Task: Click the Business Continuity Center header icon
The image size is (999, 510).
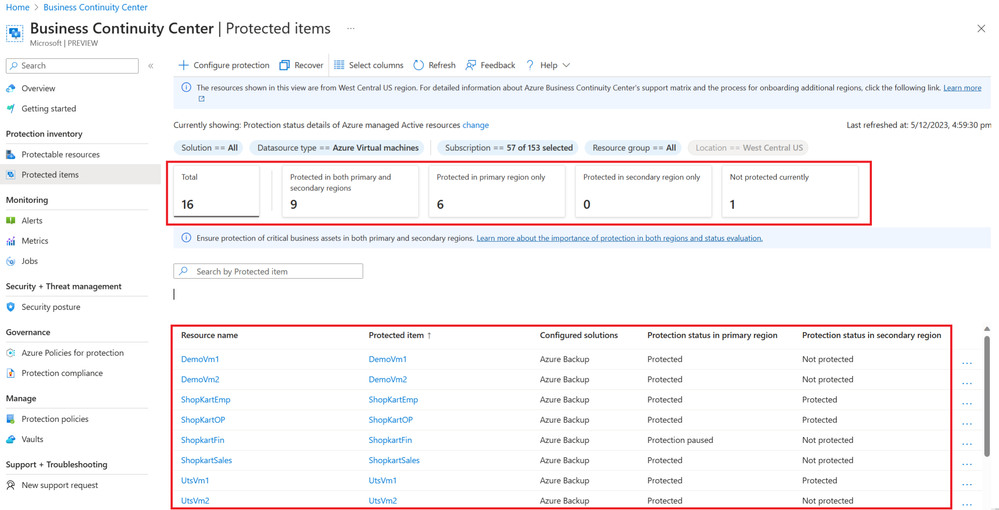Action: pyautogui.click(x=14, y=32)
